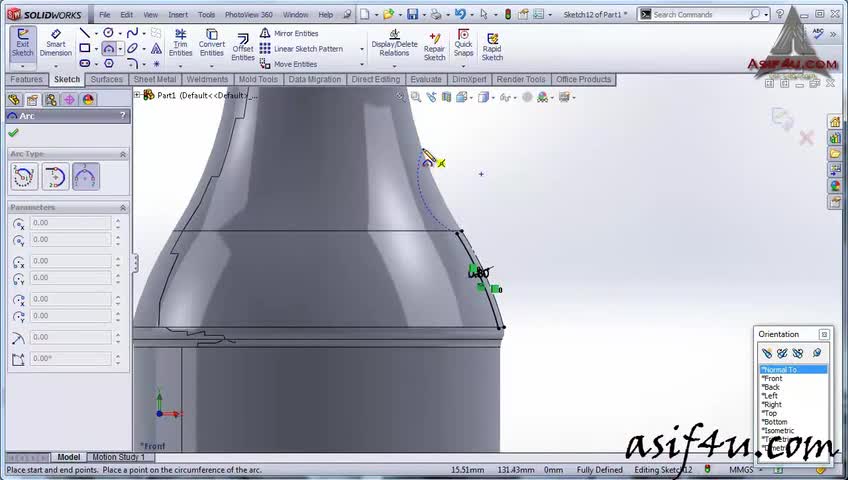
Task: Select the Point sketch tool
Action: (x=156, y=64)
